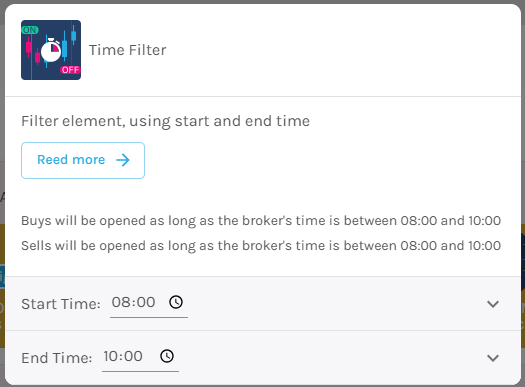
Task: Click the Time Filter stopwatch thumbnail
Action: (51, 50)
